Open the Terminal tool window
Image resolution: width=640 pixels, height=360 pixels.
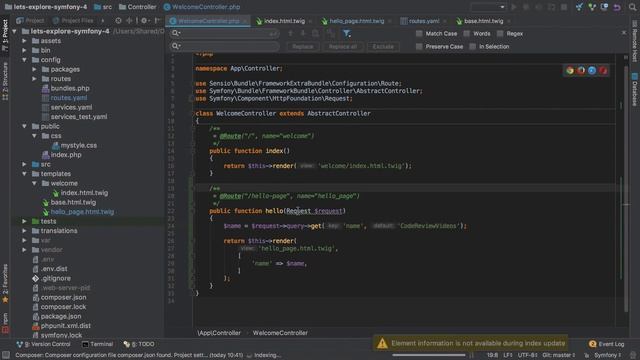(98, 344)
